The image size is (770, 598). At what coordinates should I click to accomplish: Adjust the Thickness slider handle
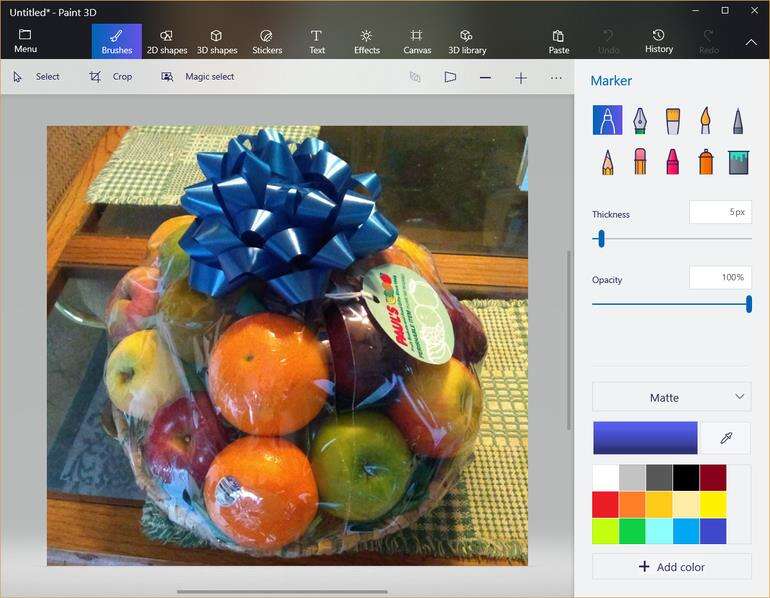click(x=601, y=239)
